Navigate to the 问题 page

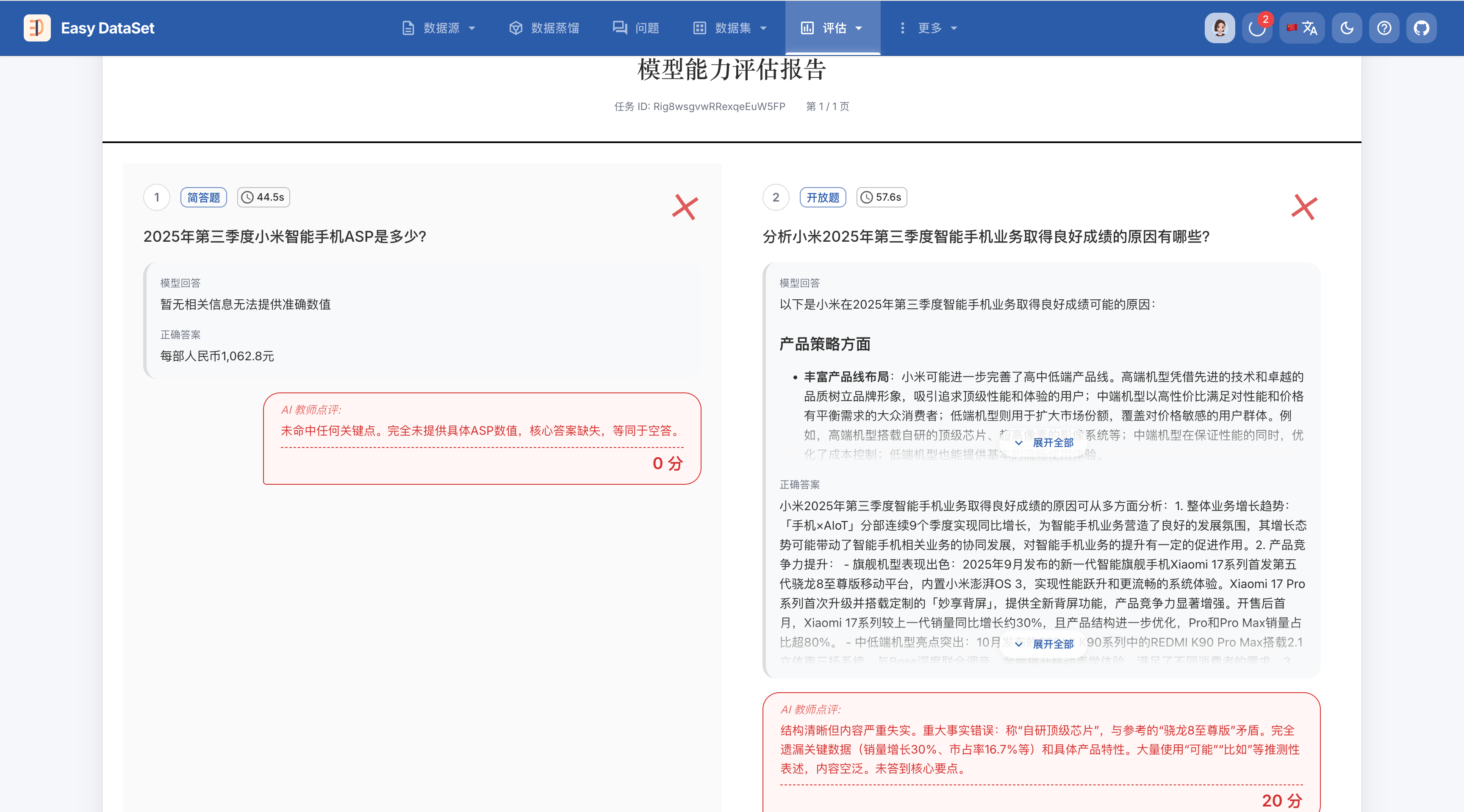tap(636, 28)
